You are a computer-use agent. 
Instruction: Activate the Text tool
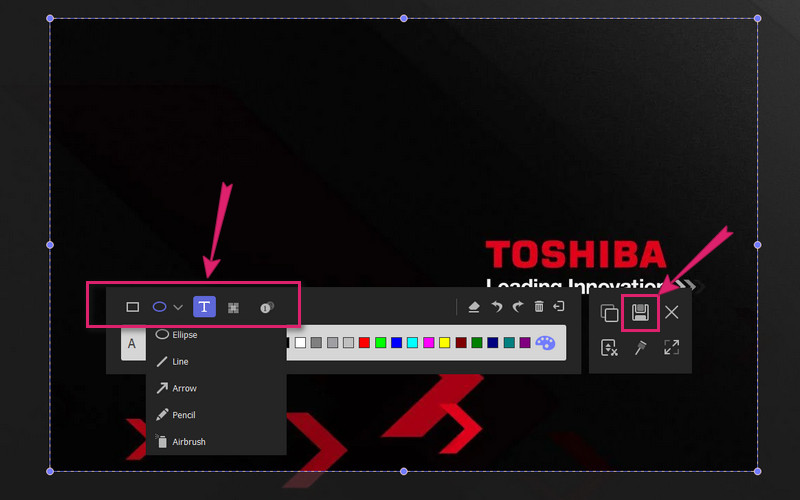[x=204, y=307]
